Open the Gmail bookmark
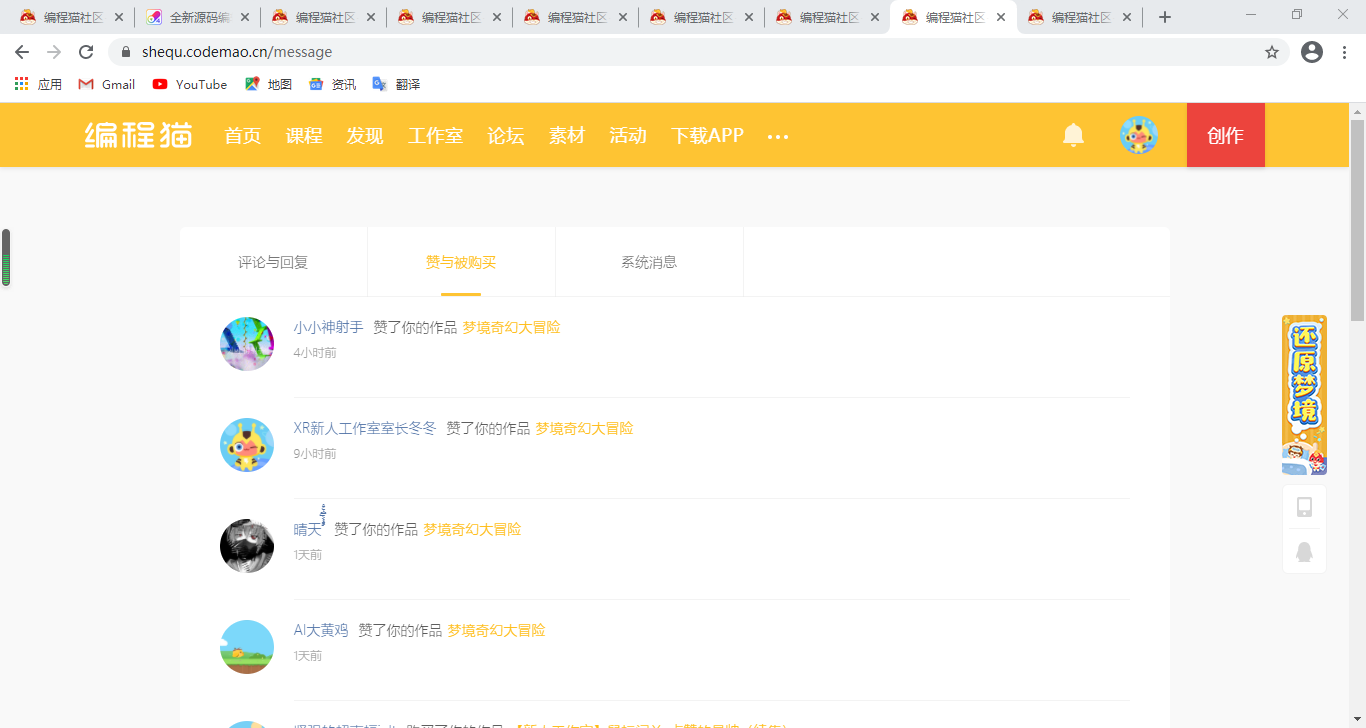 (x=107, y=84)
